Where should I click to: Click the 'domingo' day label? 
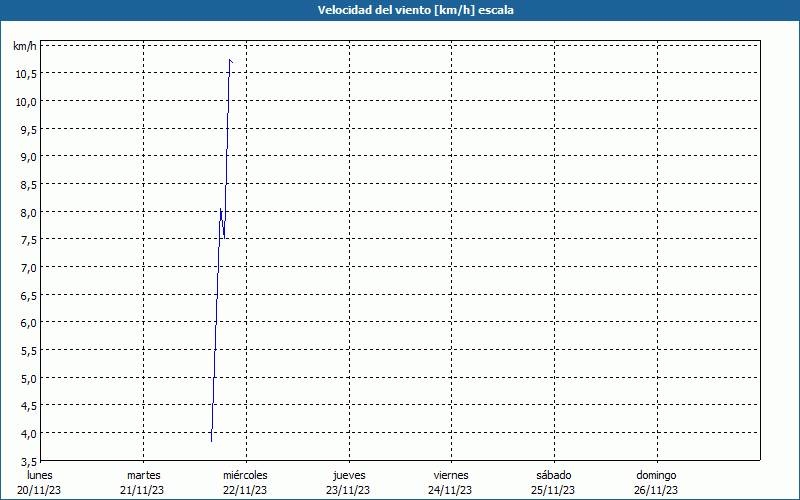click(x=656, y=475)
